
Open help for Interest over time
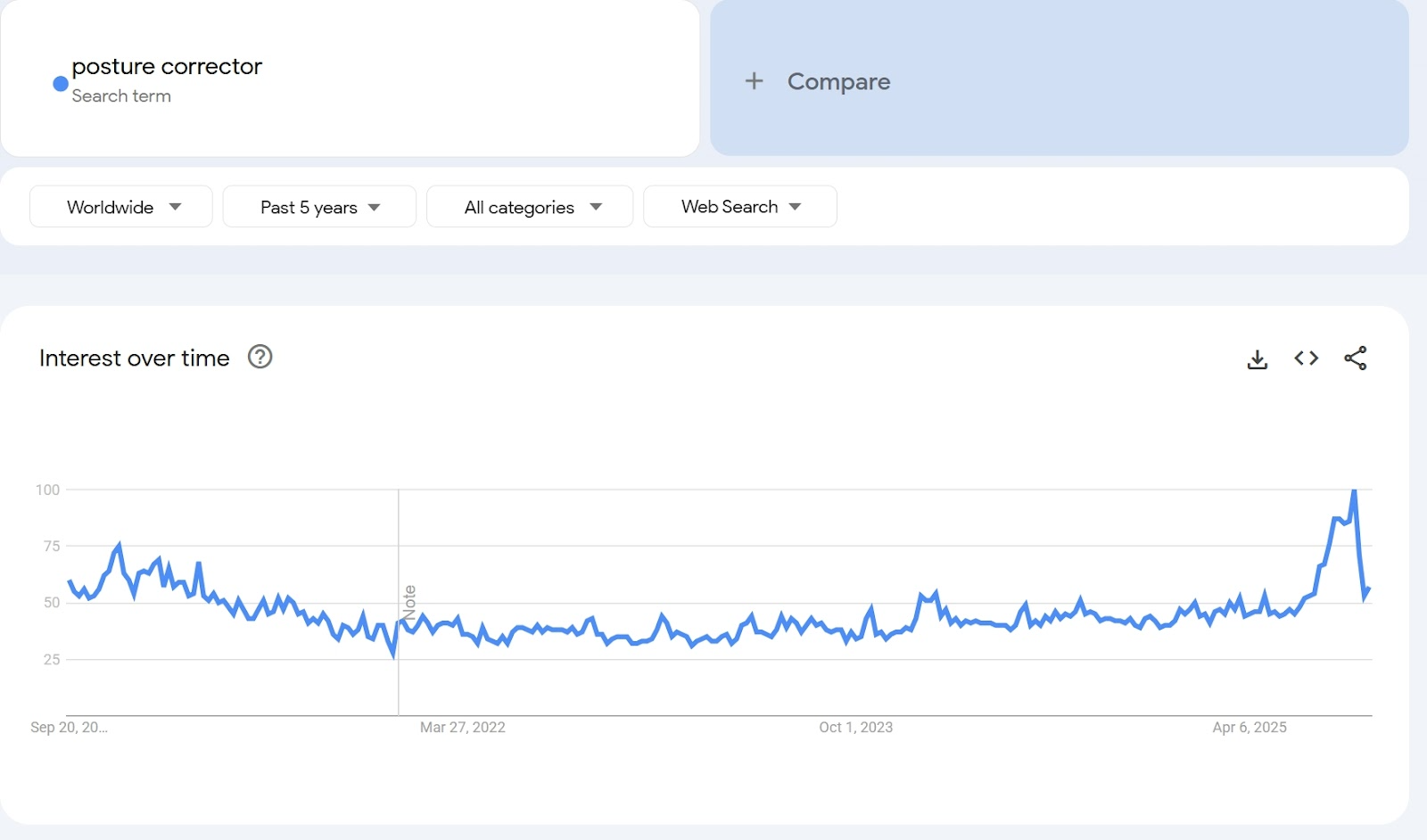pos(260,358)
